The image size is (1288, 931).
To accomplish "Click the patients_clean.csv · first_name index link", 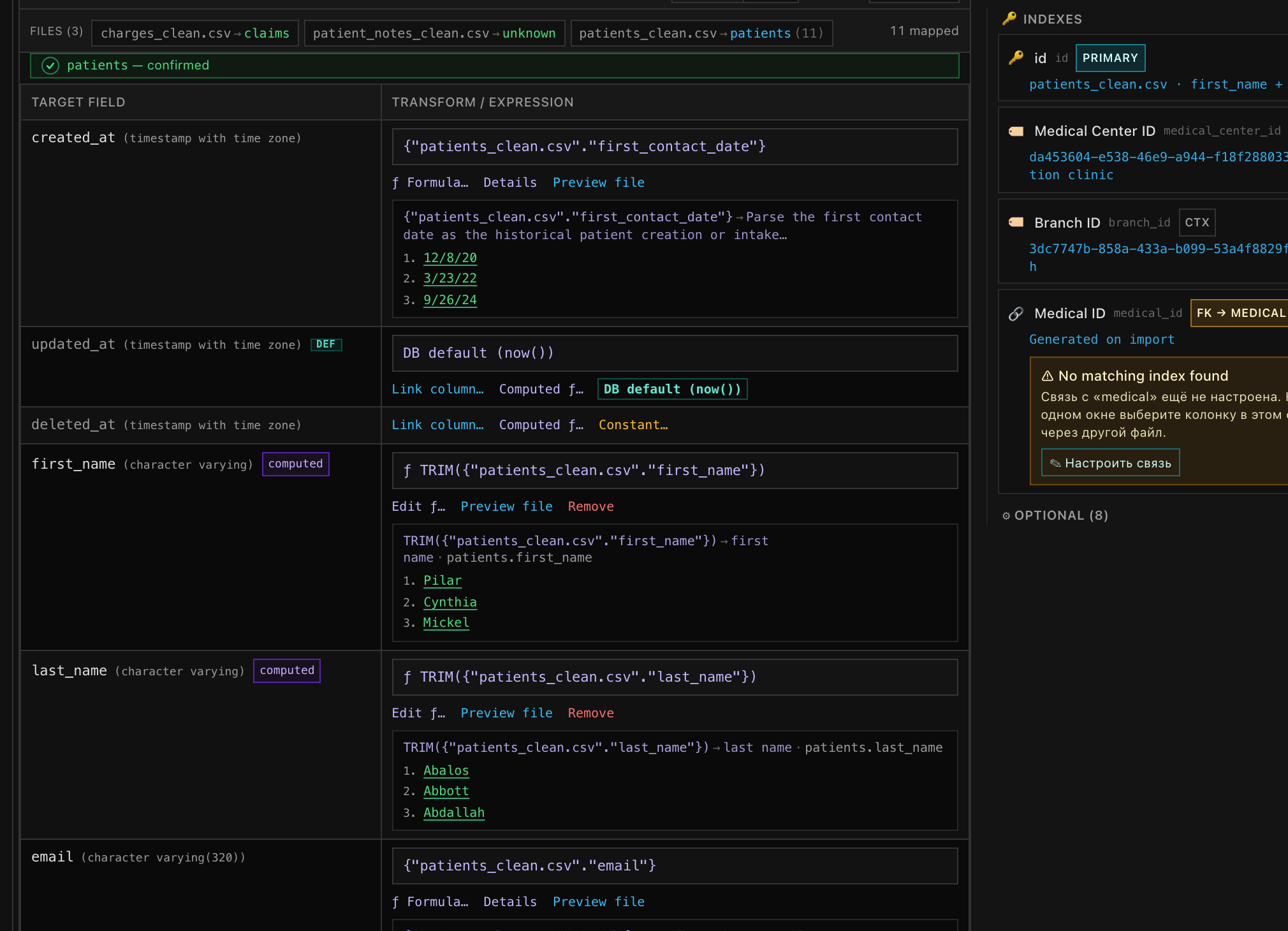I will coord(1155,84).
